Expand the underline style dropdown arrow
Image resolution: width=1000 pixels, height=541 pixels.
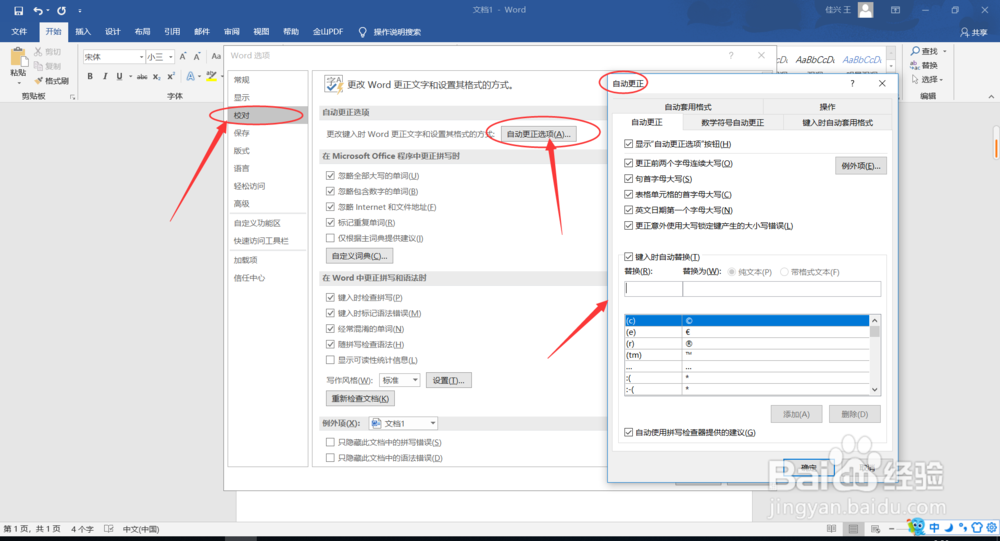(x=130, y=77)
